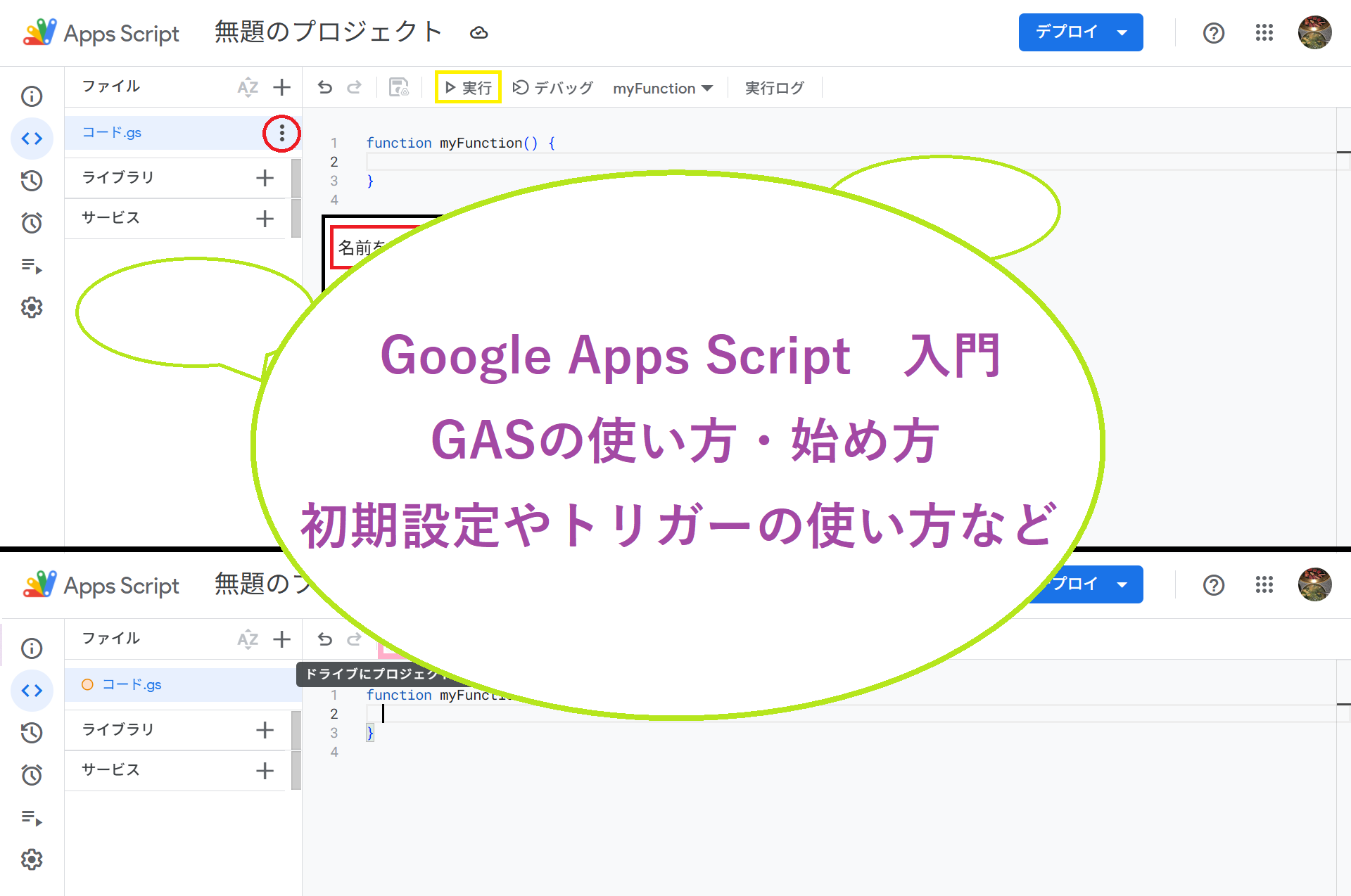This screenshot has width=1351, height=896.
Task: Sort files alphabetically in upper window
Action: point(248,87)
